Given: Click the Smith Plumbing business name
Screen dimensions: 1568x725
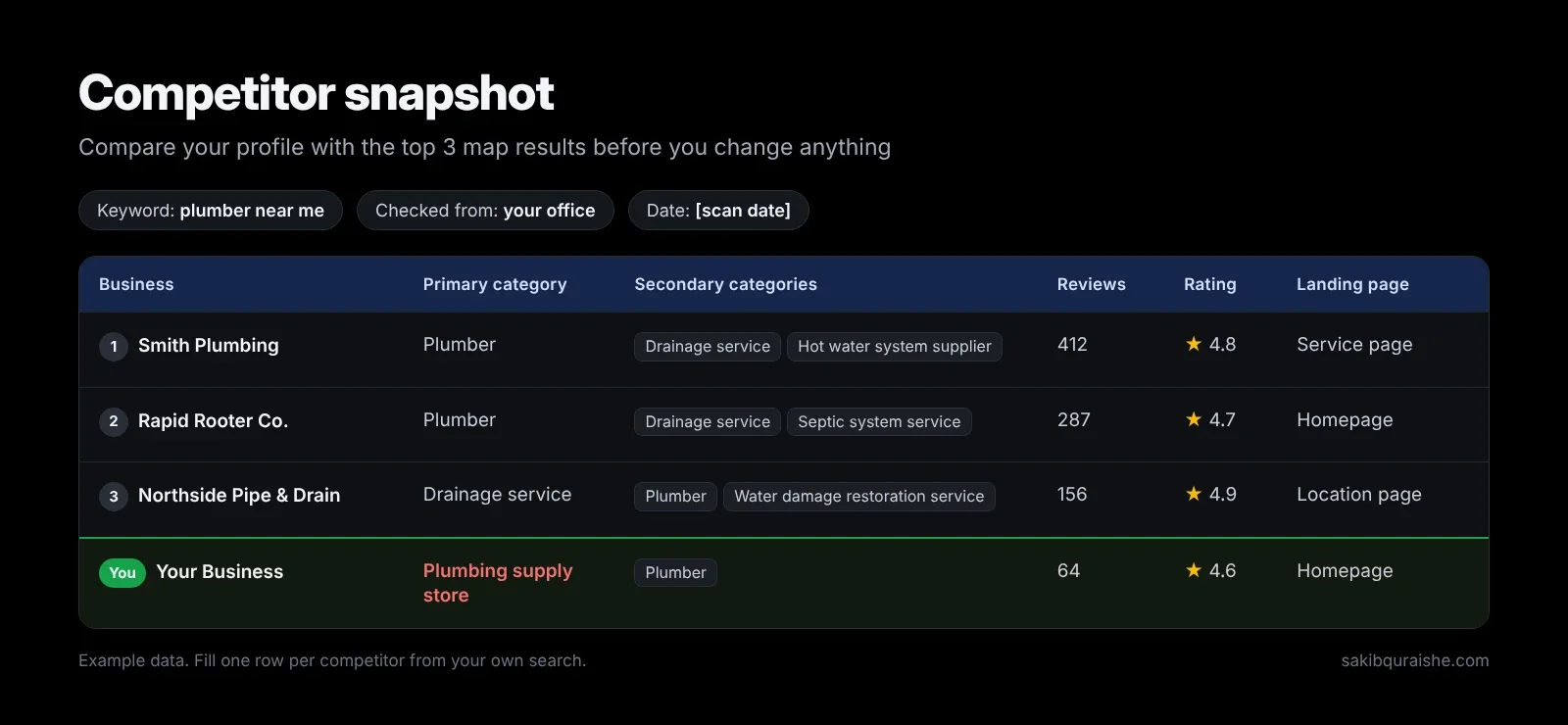Looking at the screenshot, I should 209,345.
